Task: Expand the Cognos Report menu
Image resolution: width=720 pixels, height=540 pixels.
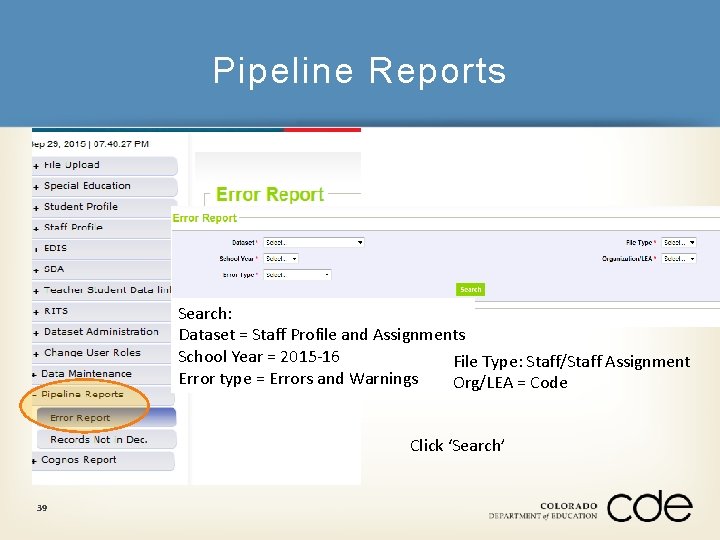Action: 103,460
